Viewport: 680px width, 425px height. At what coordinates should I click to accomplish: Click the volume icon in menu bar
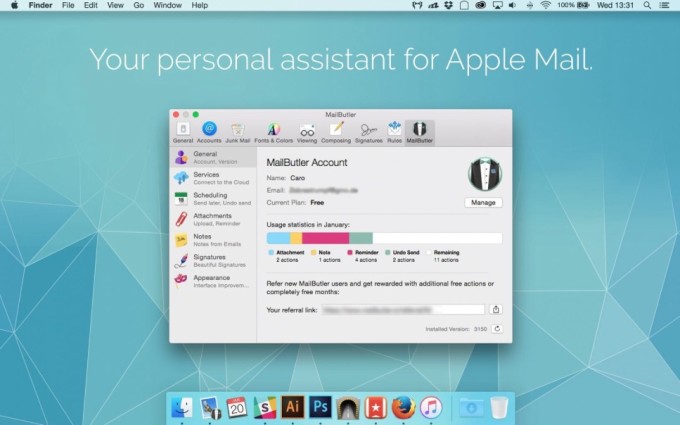pyautogui.click(x=512, y=5)
